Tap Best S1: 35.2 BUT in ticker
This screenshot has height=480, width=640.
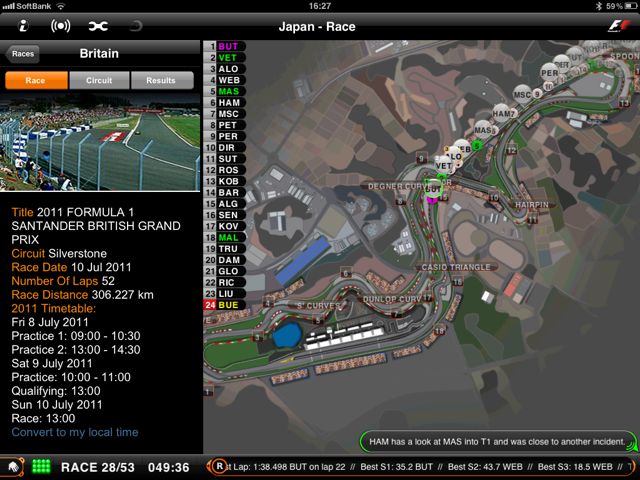(x=396, y=467)
